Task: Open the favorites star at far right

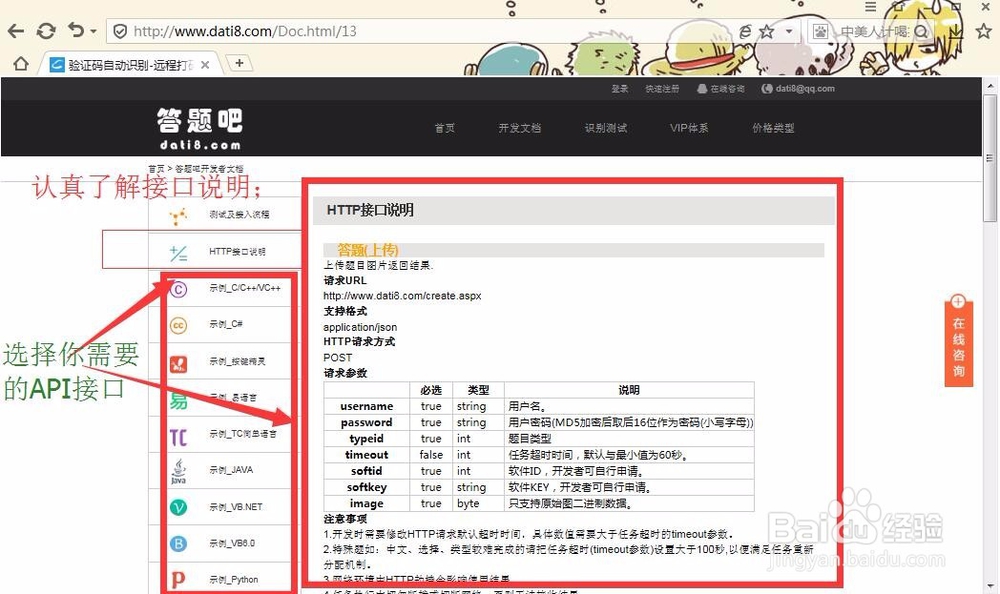Action: point(984,31)
